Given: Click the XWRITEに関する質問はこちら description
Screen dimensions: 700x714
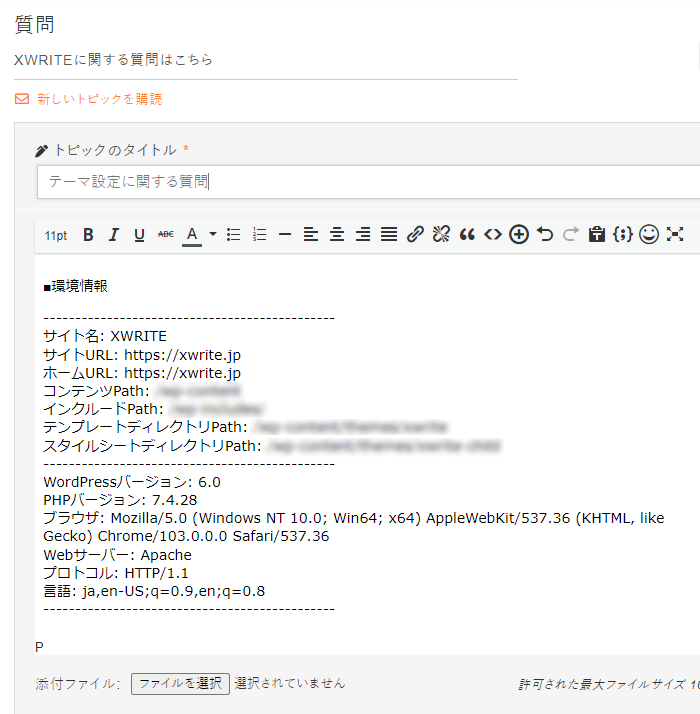Looking at the screenshot, I should click(x=113, y=60).
